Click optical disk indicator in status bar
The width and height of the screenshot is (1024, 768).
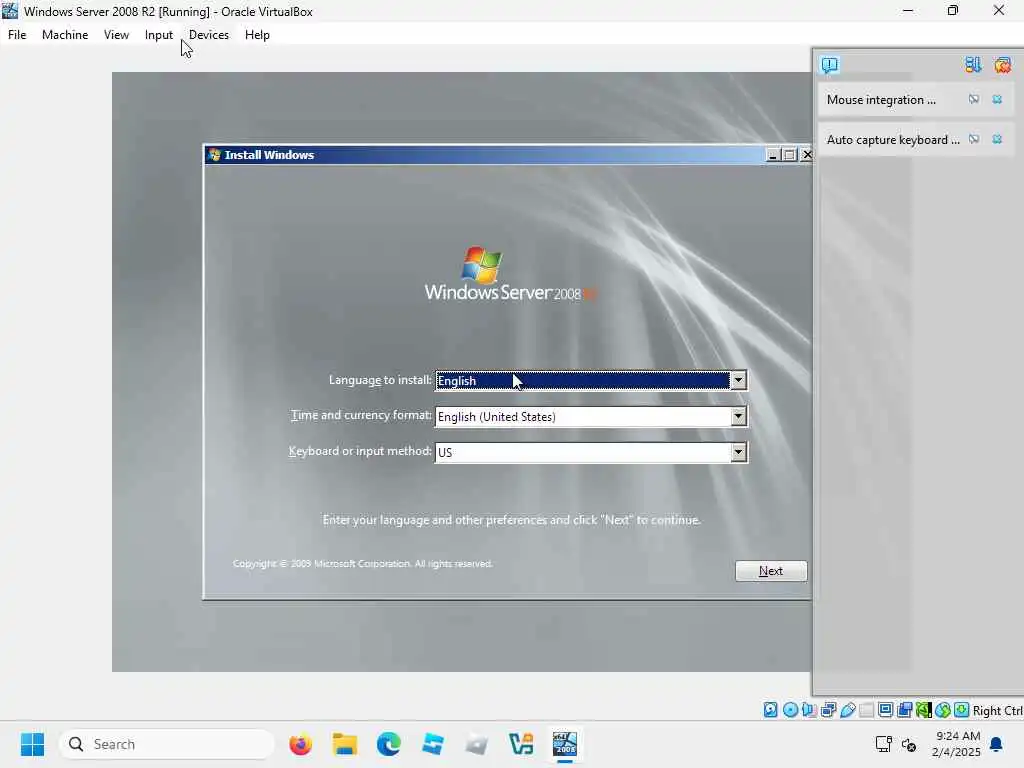[790, 710]
